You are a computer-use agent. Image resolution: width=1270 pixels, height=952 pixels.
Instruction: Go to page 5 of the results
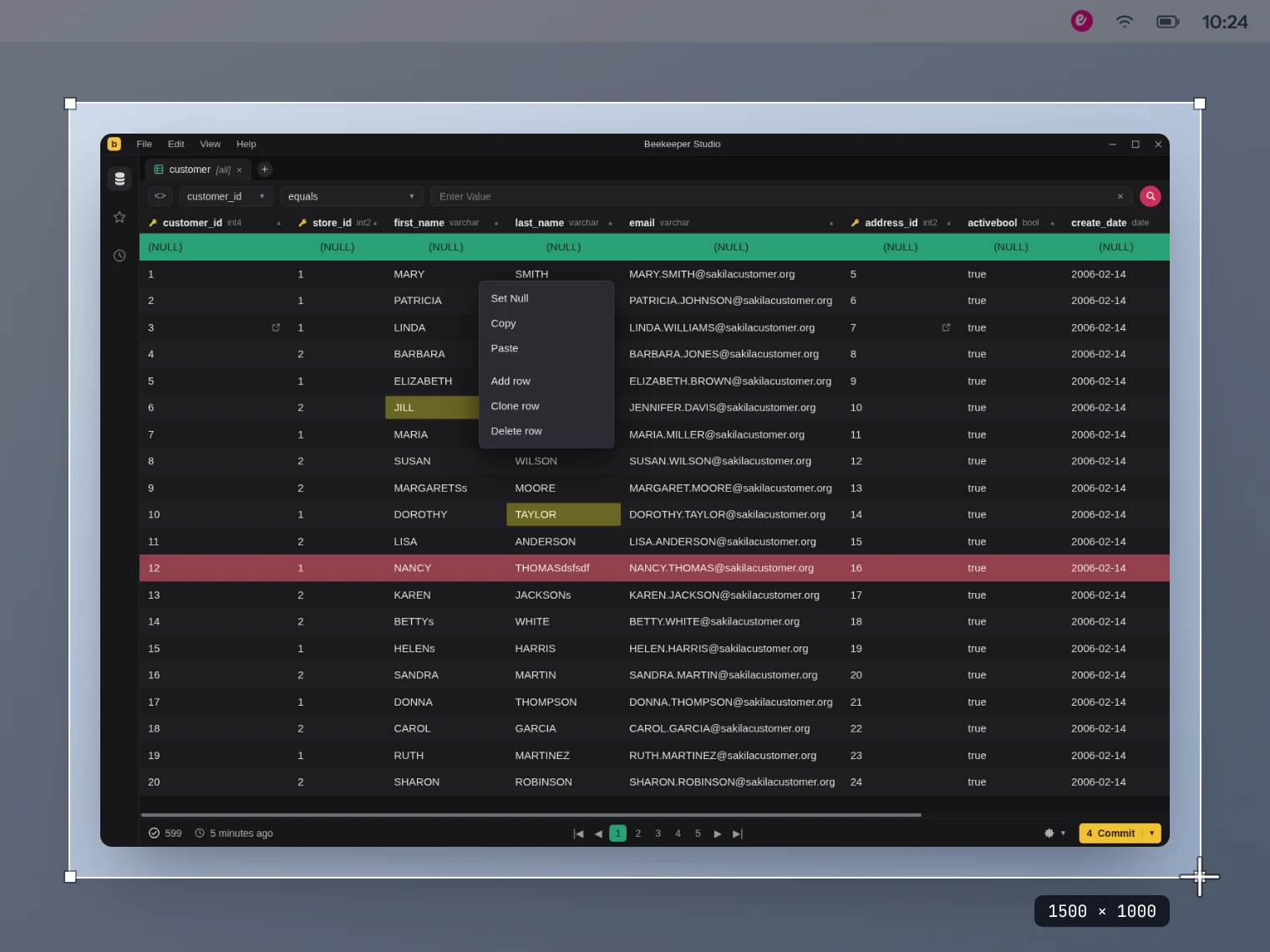click(698, 833)
